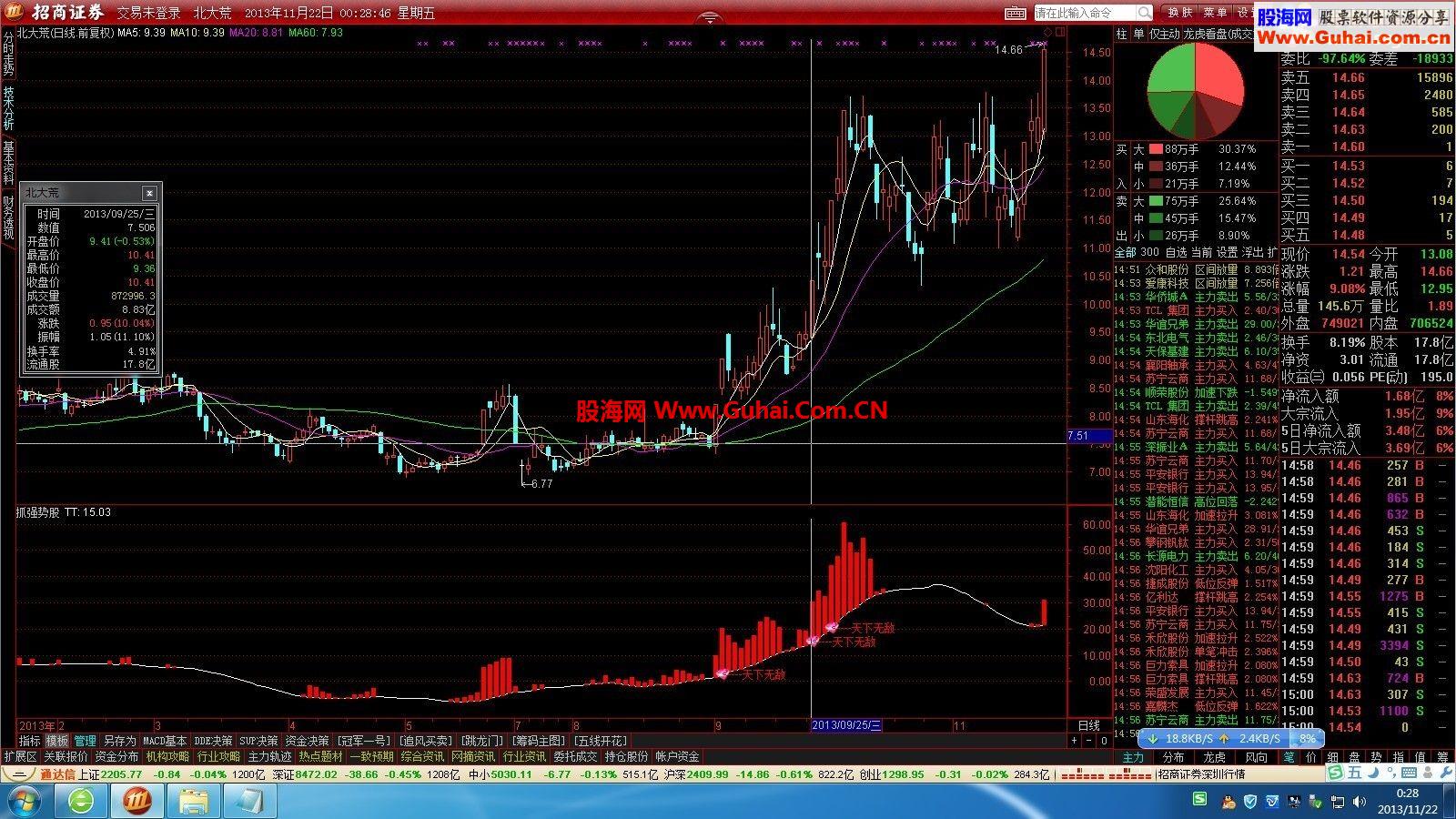Open Windows Explorer folder taskbar icon
Screen dimensions: 1456x819
click(x=194, y=802)
